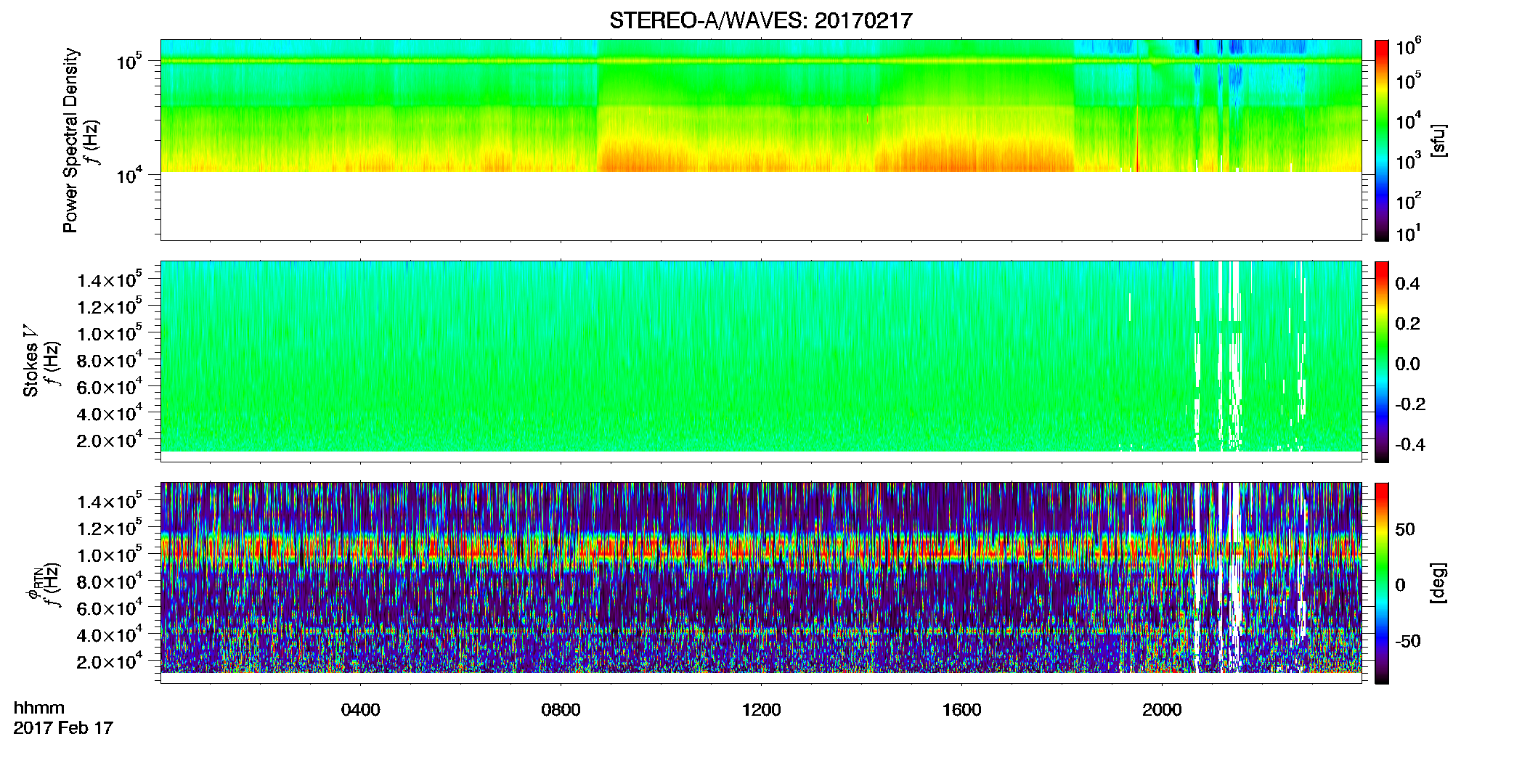This screenshot has width=1522, height=784.
Task: Click the Power Spectral Density color bar
Action: [x=1382, y=140]
